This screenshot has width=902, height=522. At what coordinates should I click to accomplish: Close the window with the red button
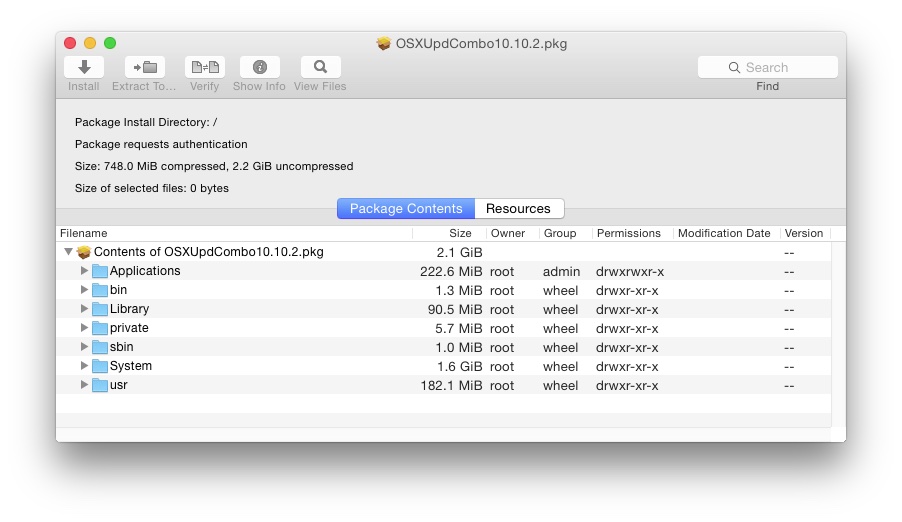(x=70, y=43)
